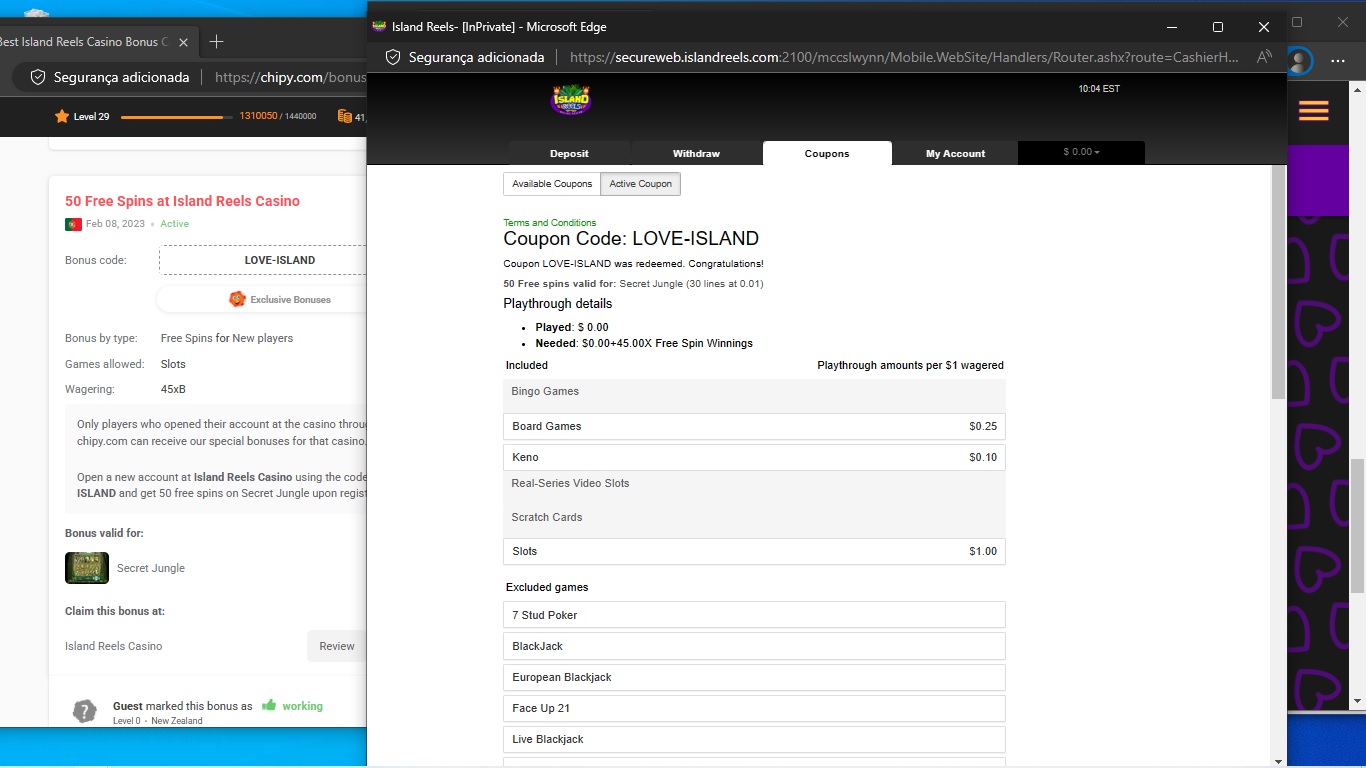
Task: Select the Available Coupons toggle
Action: click(x=552, y=184)
